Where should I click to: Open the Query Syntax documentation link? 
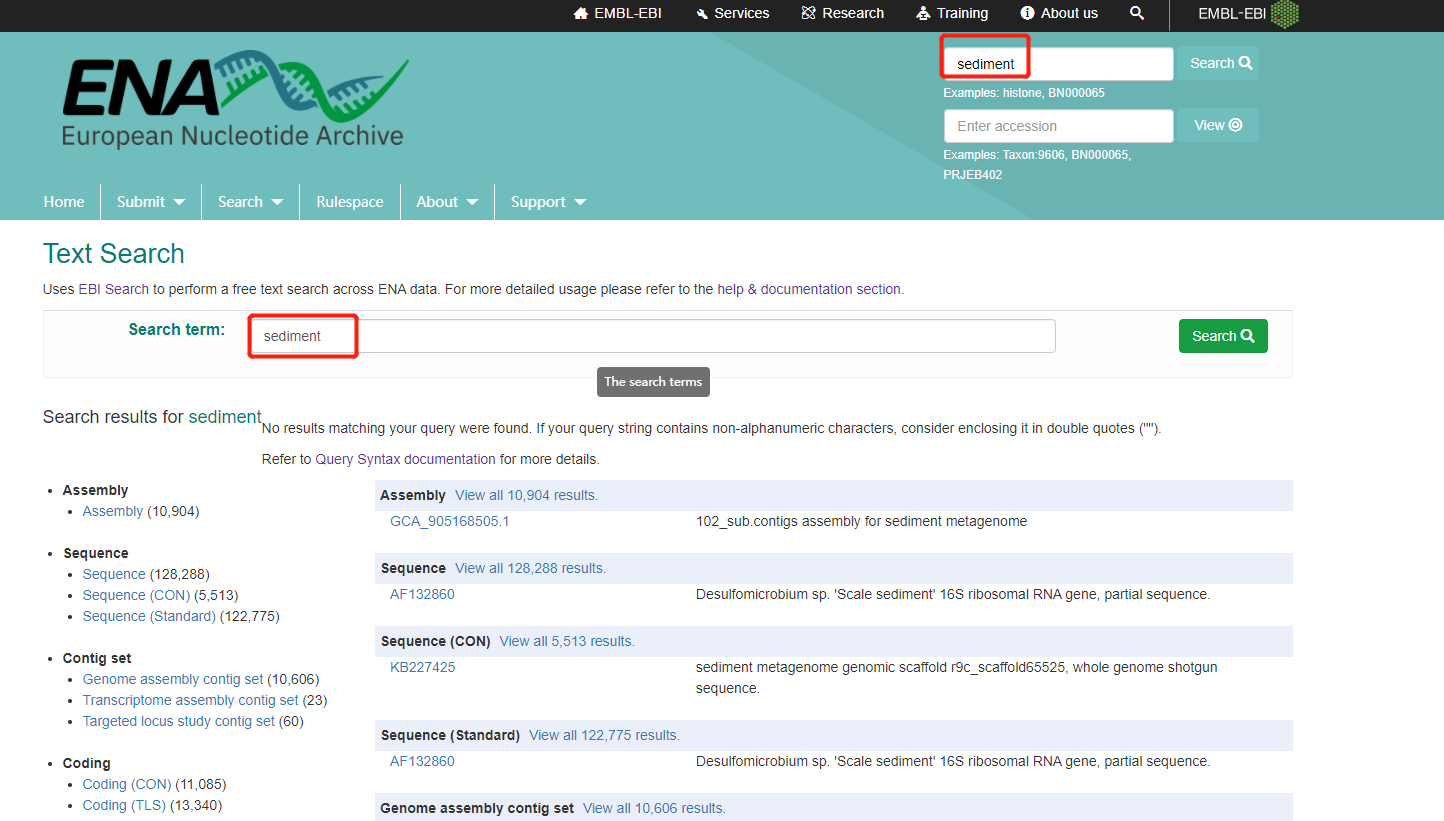(404, 458)
